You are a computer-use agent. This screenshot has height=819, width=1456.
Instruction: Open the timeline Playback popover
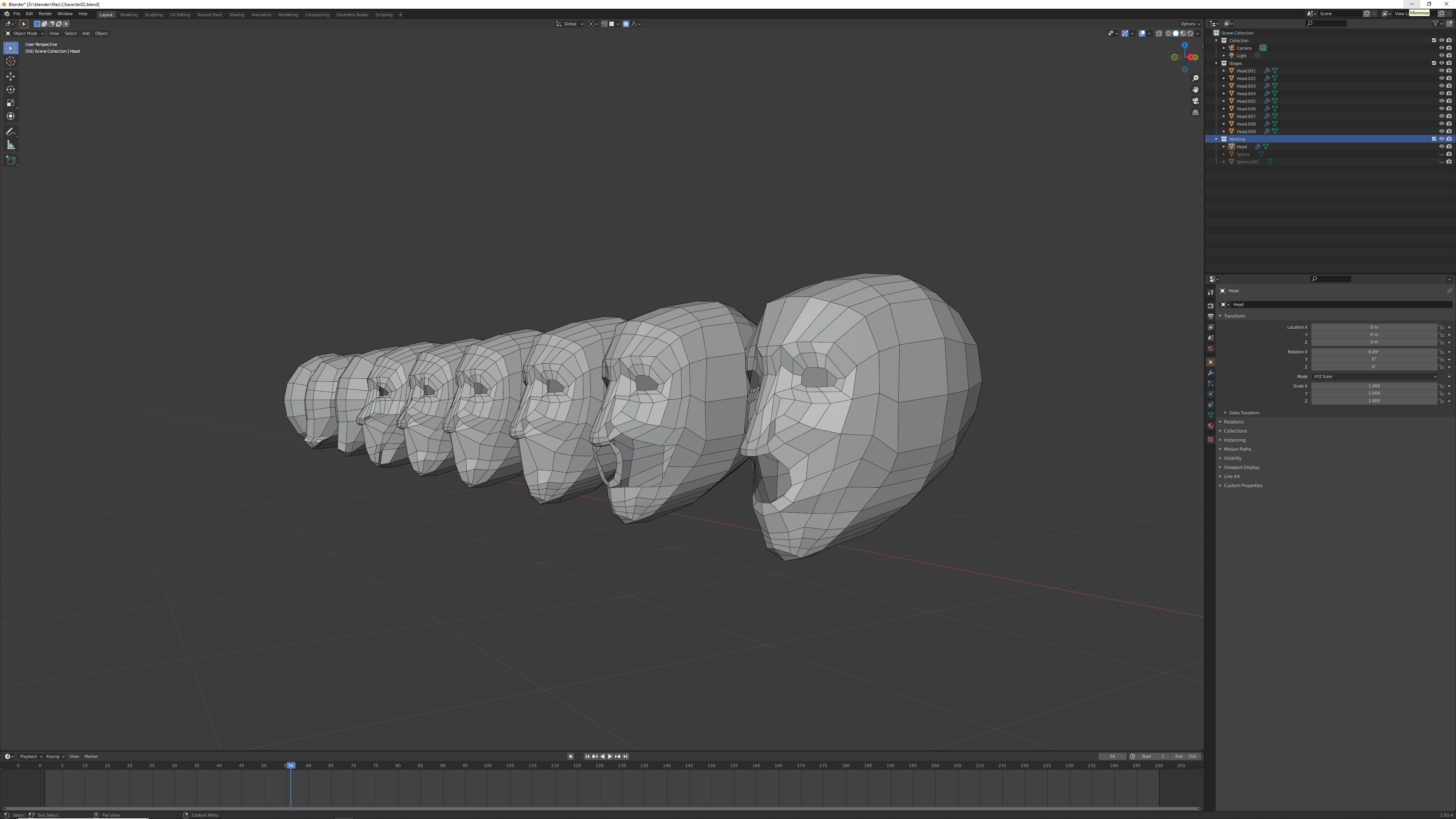coord(30,756)
